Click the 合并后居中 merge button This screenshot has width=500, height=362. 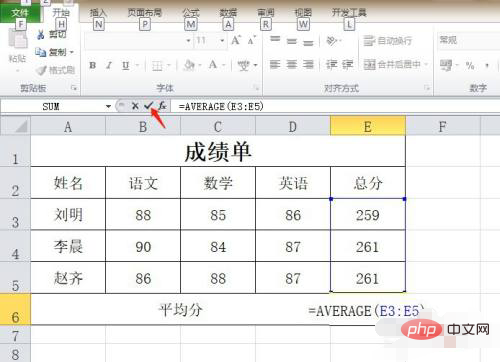coord(395,64)
